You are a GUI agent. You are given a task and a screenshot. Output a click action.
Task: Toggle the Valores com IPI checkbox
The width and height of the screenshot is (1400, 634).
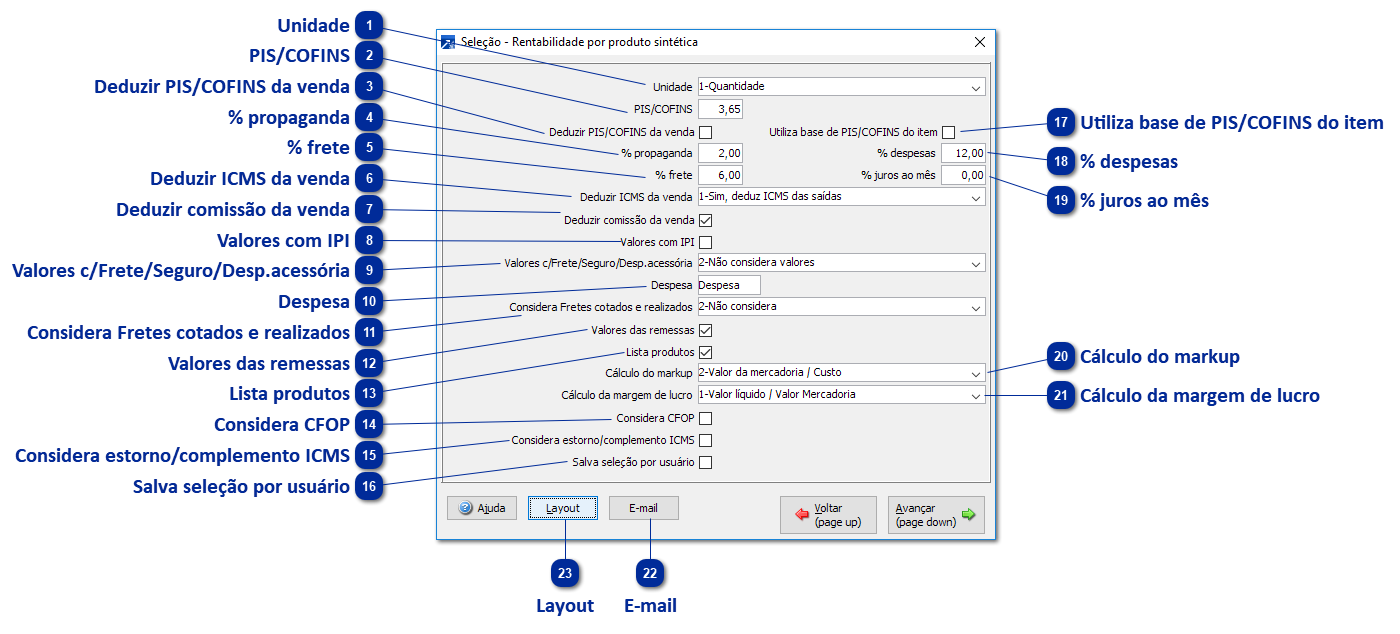705,242
